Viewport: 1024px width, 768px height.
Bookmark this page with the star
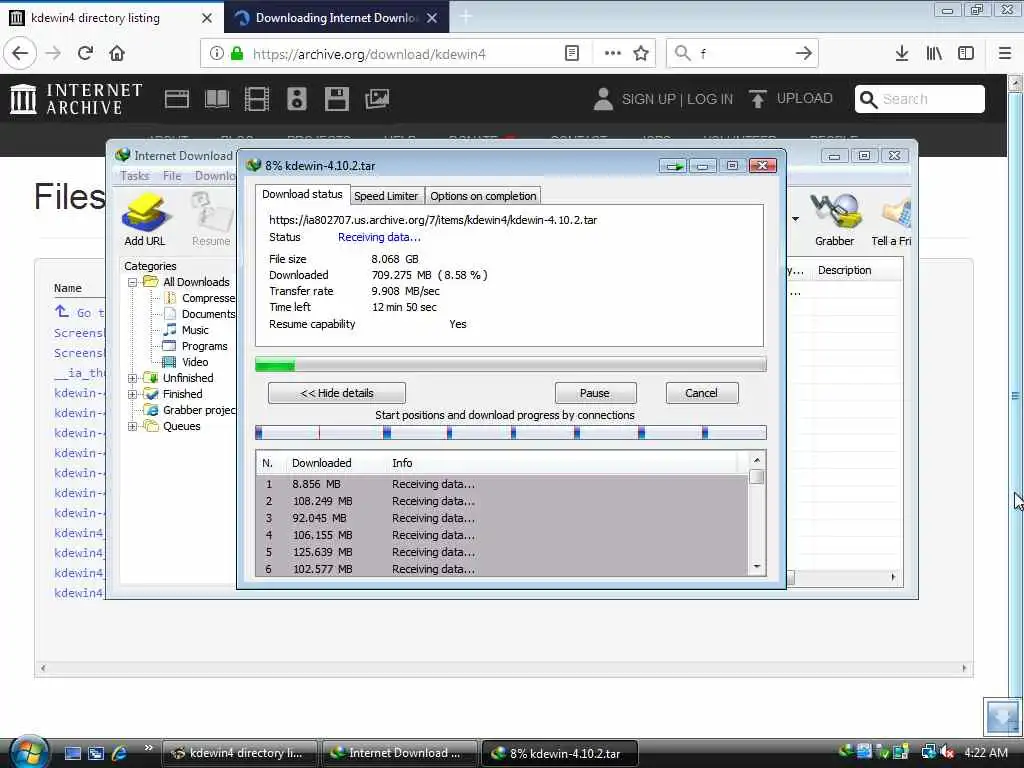click(641, 54)
